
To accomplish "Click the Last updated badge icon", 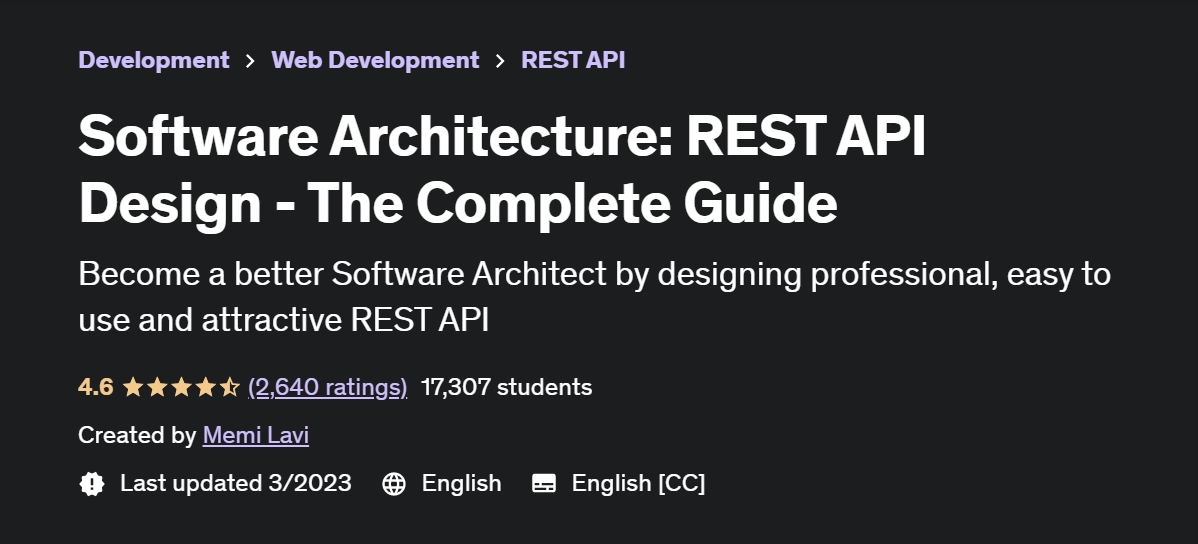I will click(x=92, y=484).
